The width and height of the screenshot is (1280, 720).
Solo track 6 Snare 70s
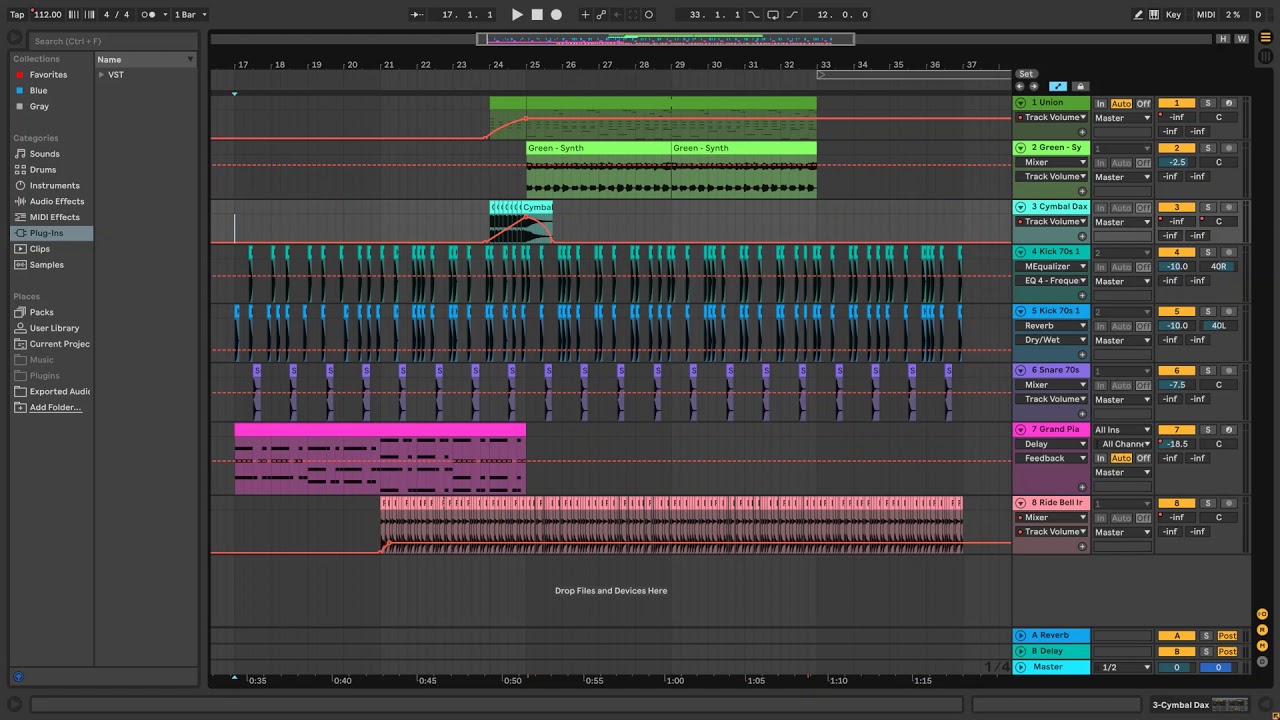tap(1207, 371)
